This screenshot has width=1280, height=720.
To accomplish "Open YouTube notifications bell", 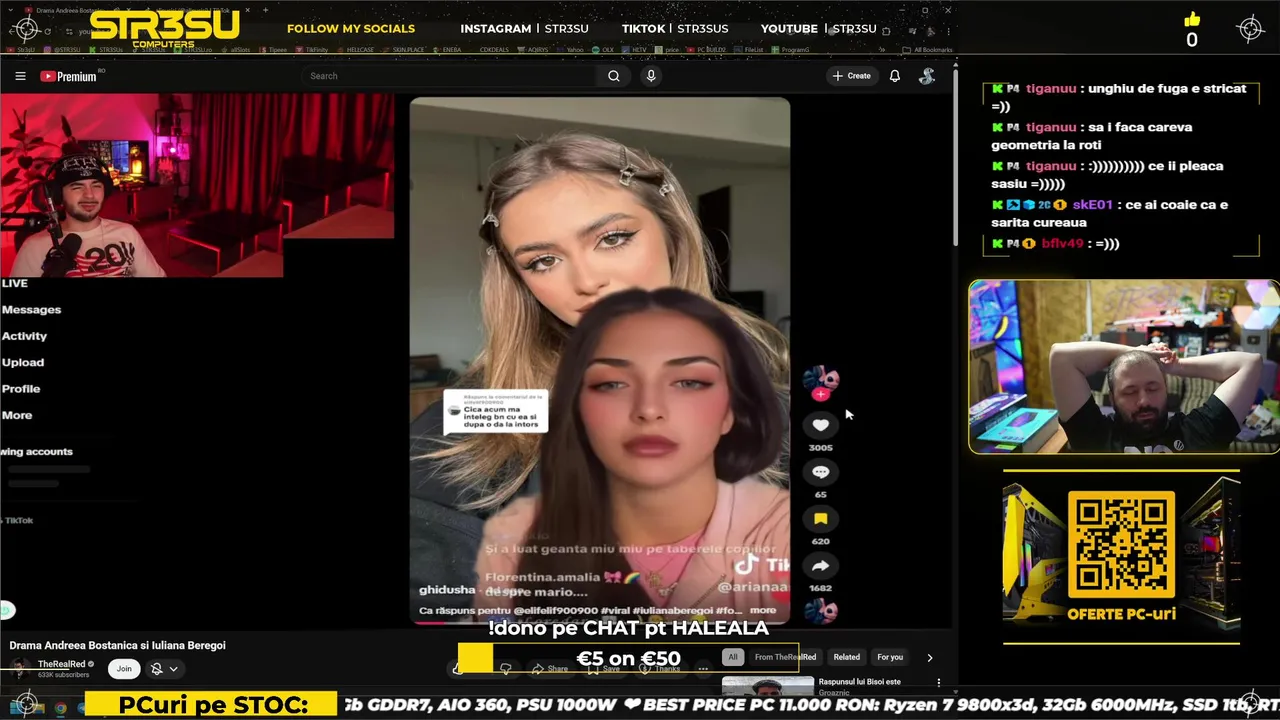I will coord(895,76).
